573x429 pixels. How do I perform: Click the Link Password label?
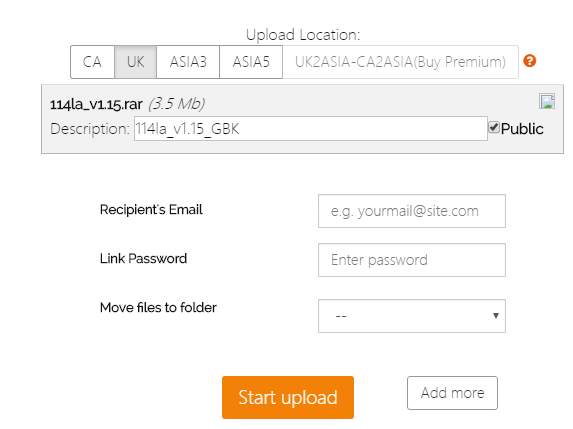click(143, 259)
